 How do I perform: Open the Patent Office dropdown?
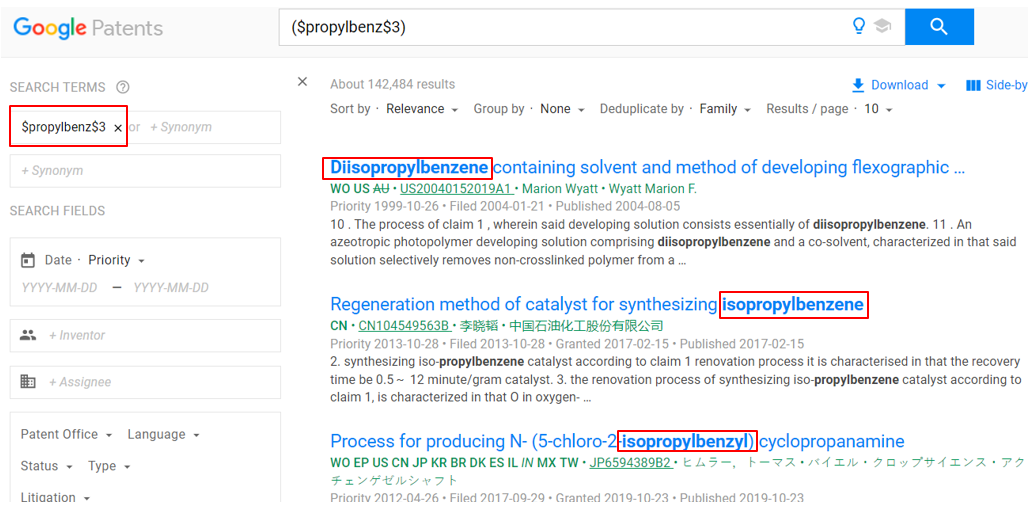[66, 434]
